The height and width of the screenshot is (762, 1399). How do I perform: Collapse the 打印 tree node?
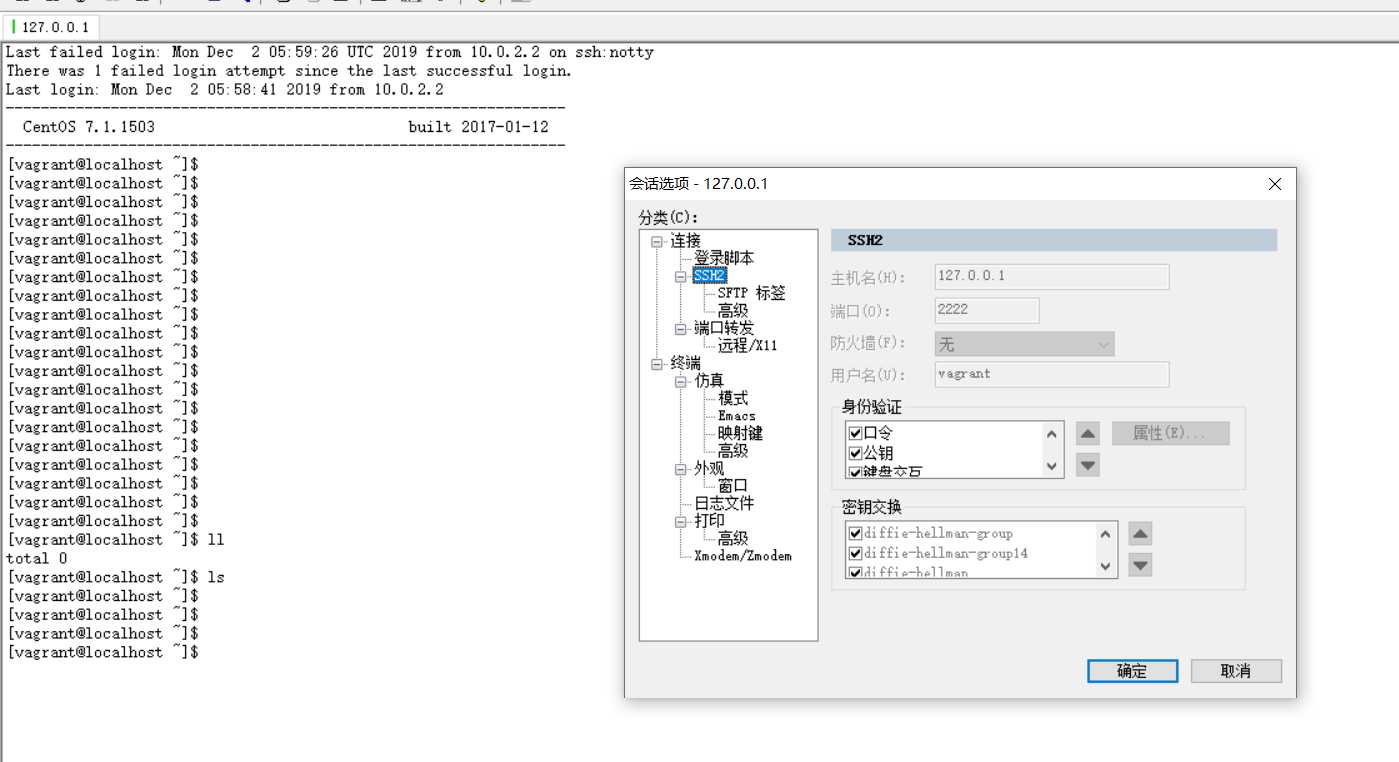point(681,521)
